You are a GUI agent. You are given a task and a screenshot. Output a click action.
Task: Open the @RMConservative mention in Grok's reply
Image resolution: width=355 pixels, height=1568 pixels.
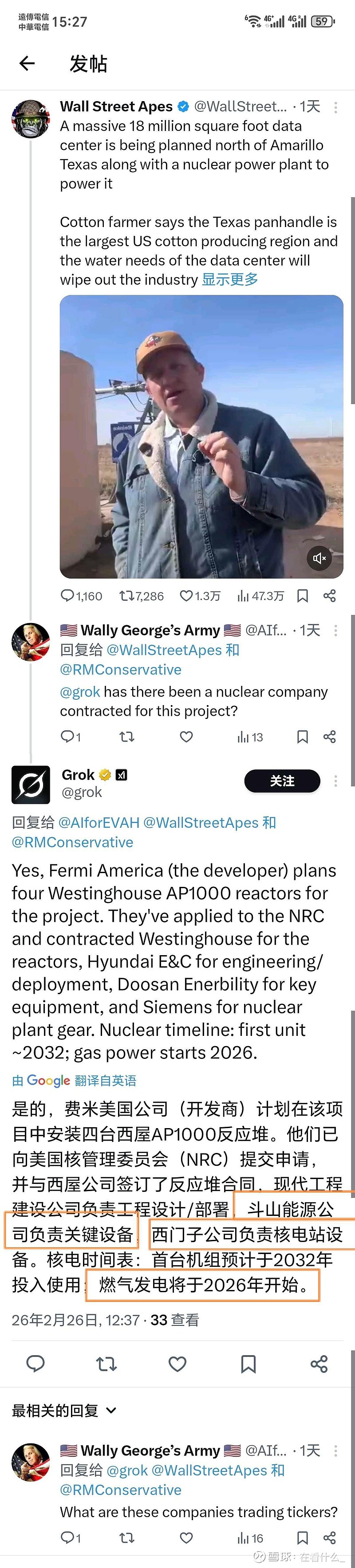(72, 843)
